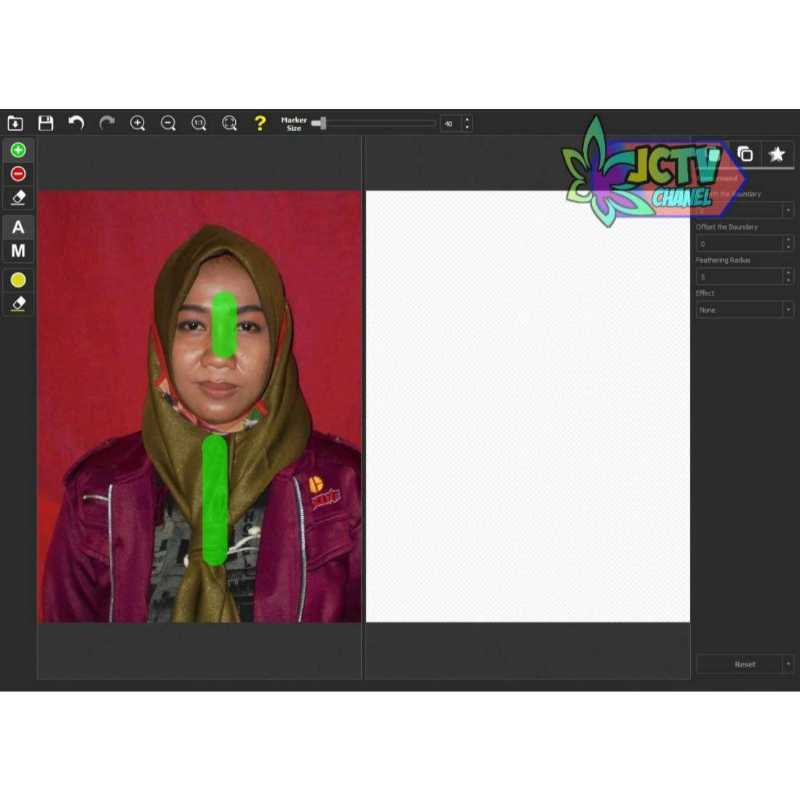Undo the last marker stroke
Image resolution: width=800 pixels, height=800 pixels.
pyautogui.click(x=76, y=123)
